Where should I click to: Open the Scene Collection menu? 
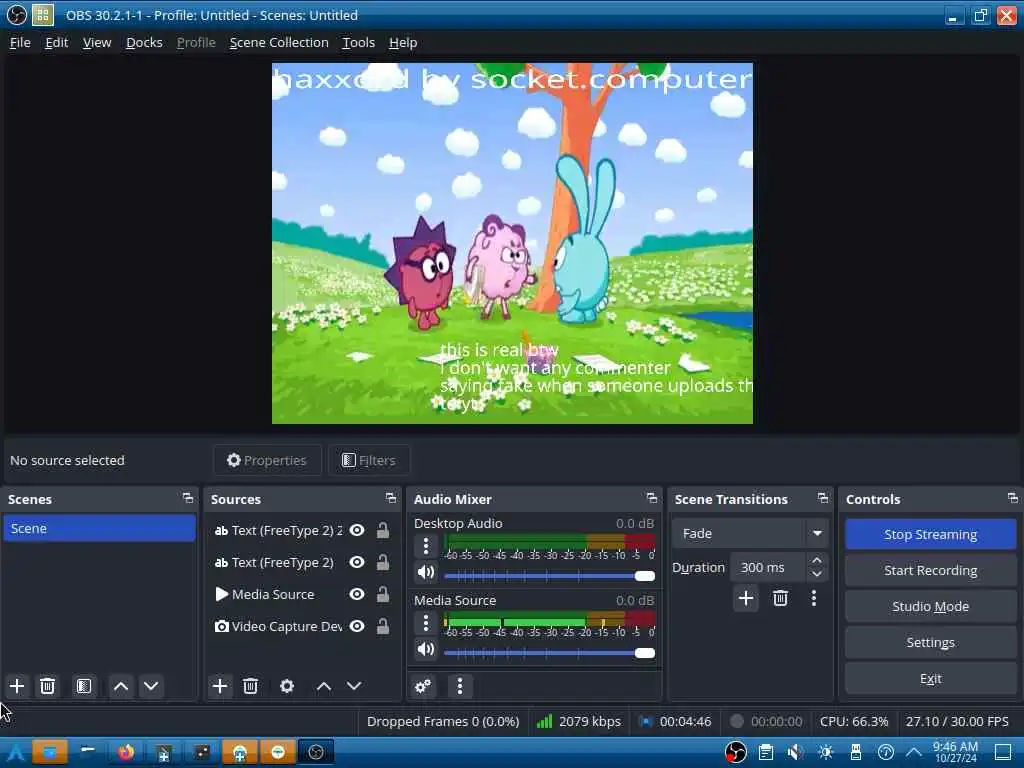click(279, 42)
